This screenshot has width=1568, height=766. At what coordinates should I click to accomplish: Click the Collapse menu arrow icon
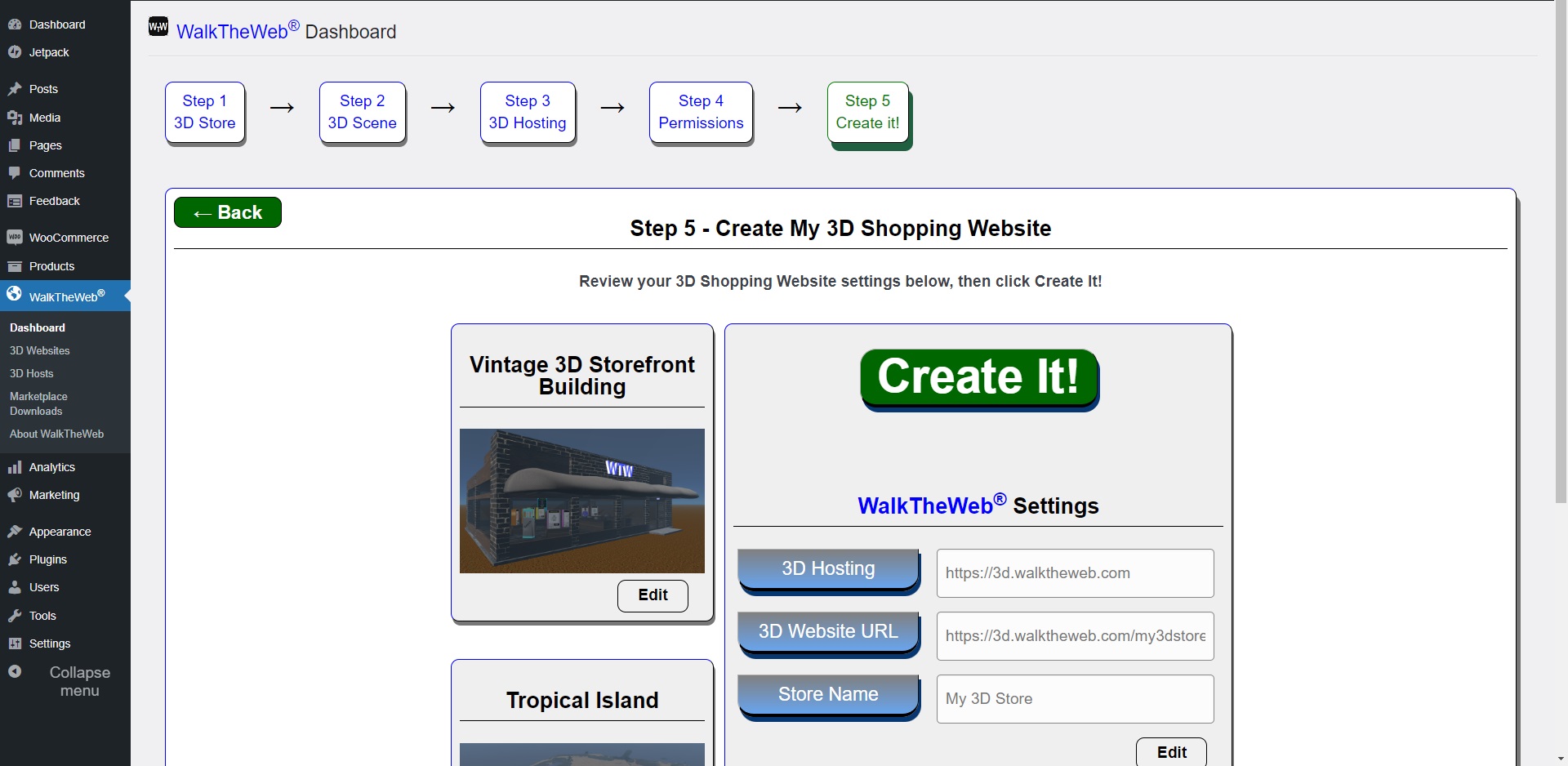15,671
